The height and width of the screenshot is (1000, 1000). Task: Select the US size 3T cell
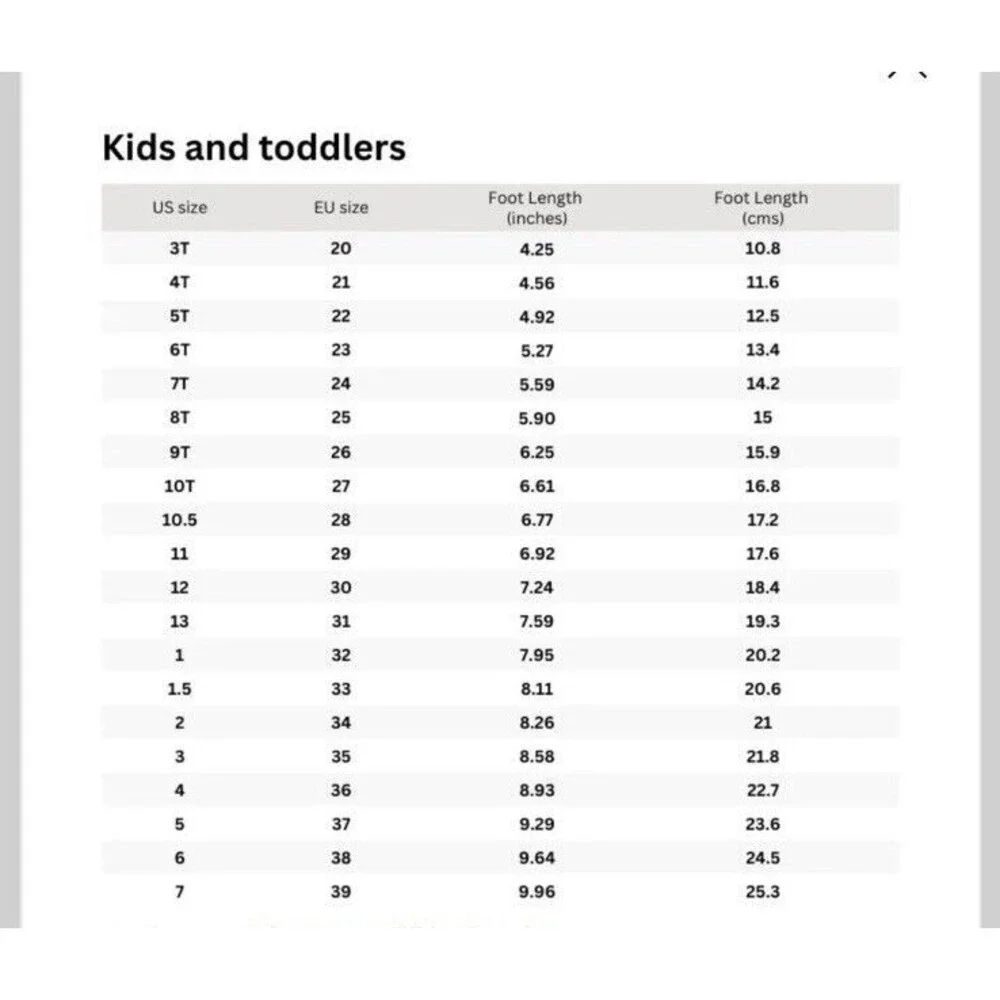coord(180,248)
